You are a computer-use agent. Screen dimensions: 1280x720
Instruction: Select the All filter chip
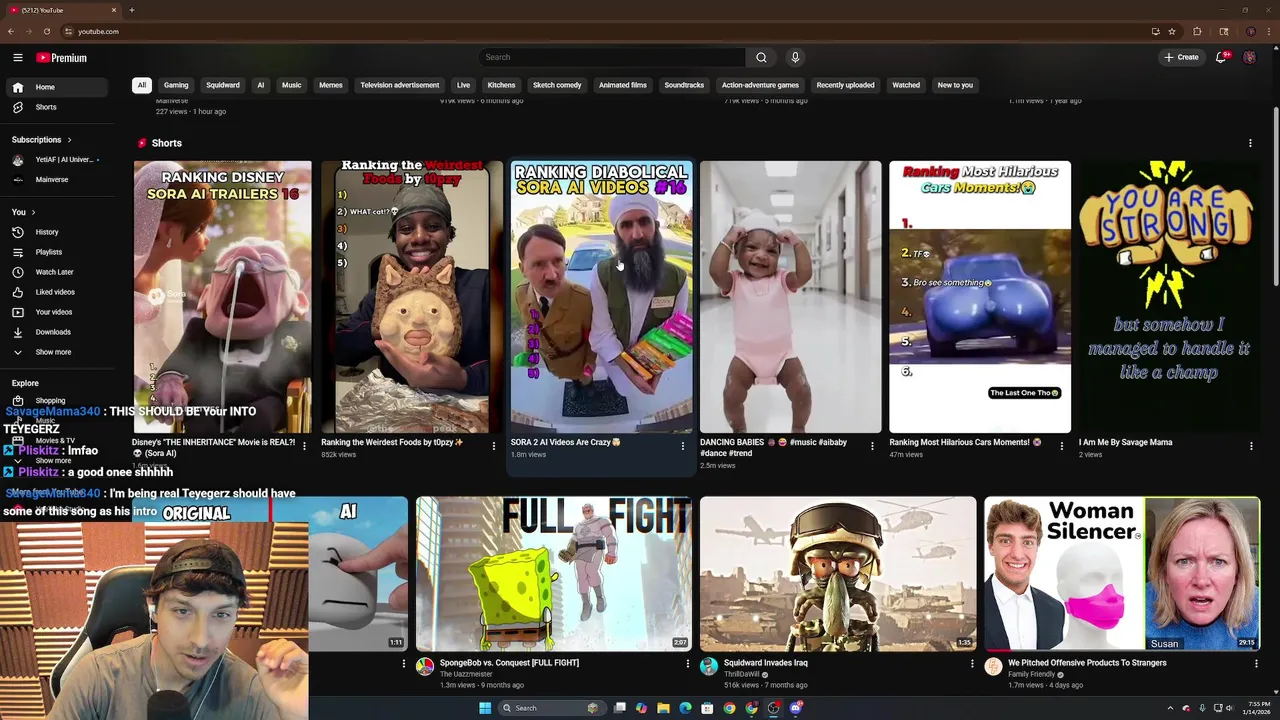pos(142,85)
